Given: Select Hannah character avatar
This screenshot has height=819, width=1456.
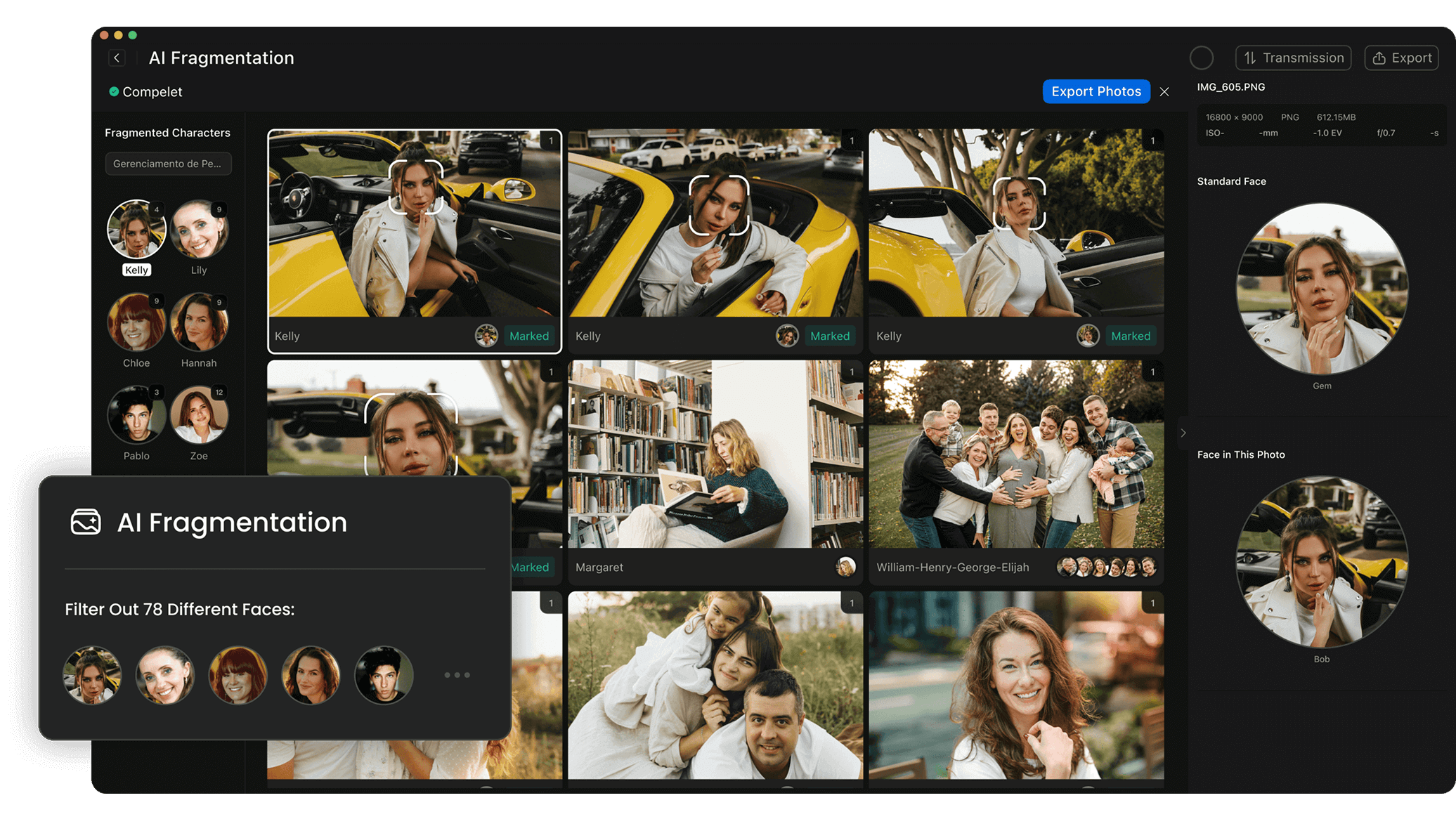Looking at the screenshot, I should 199,322.
